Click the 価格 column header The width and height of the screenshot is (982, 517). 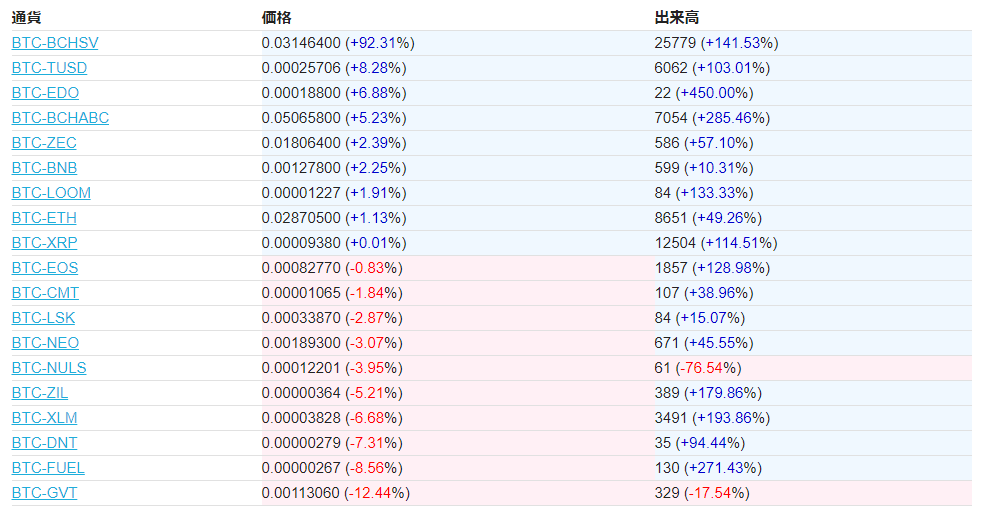276,17
